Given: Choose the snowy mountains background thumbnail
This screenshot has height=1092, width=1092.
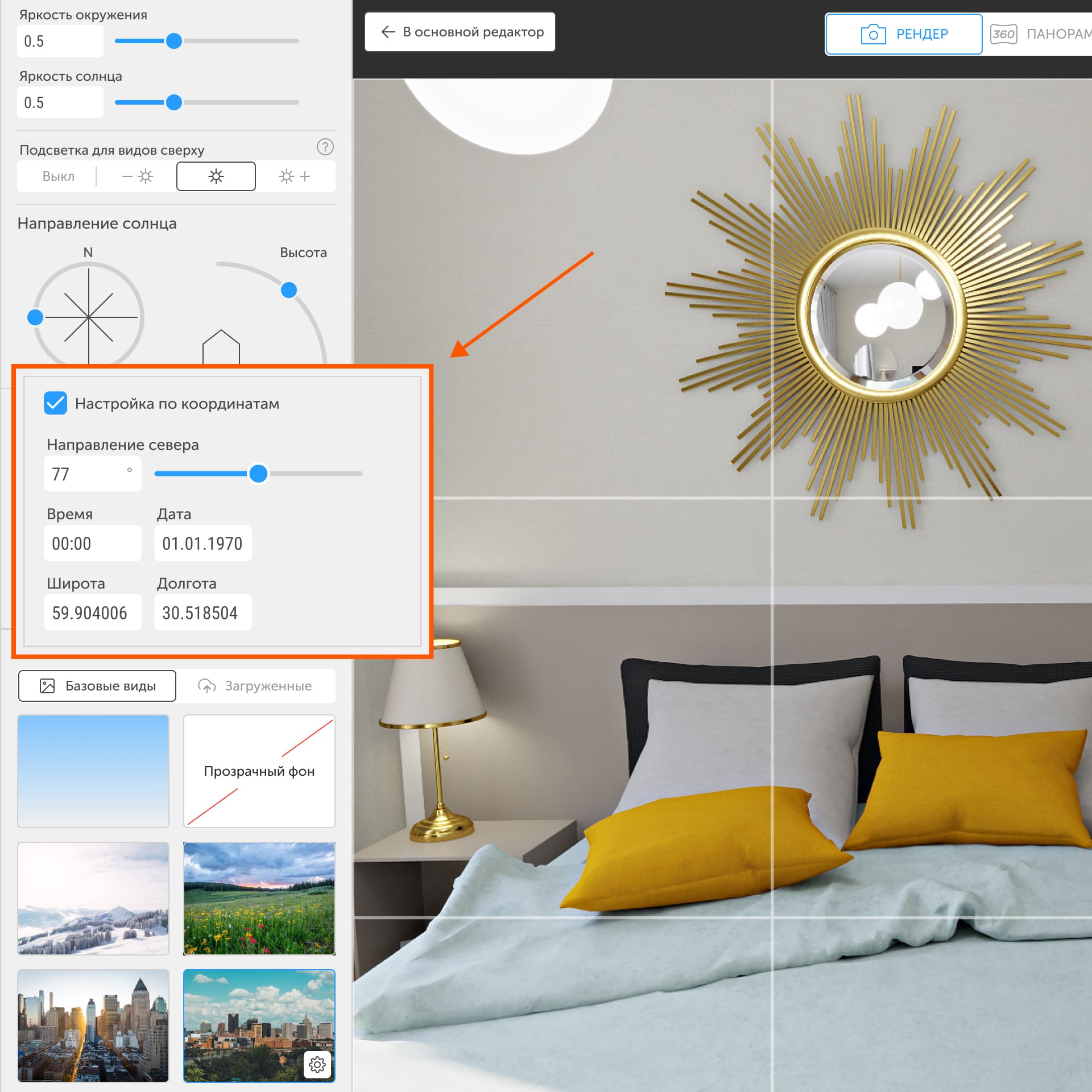Looking at the screenshot, I should click(x=93, y=898).
